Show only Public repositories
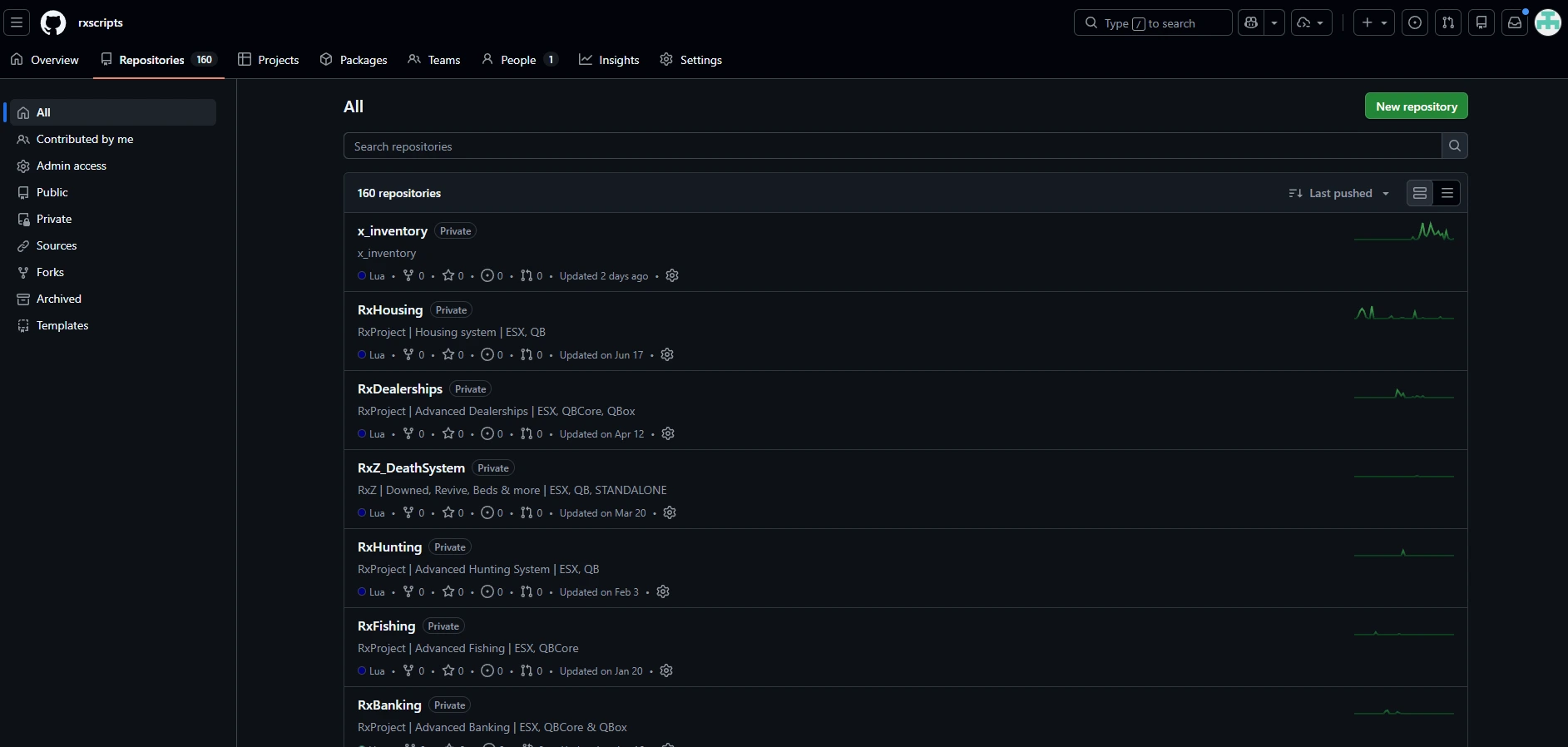This screenshot has width=1568, height=747. click(113, 192)
